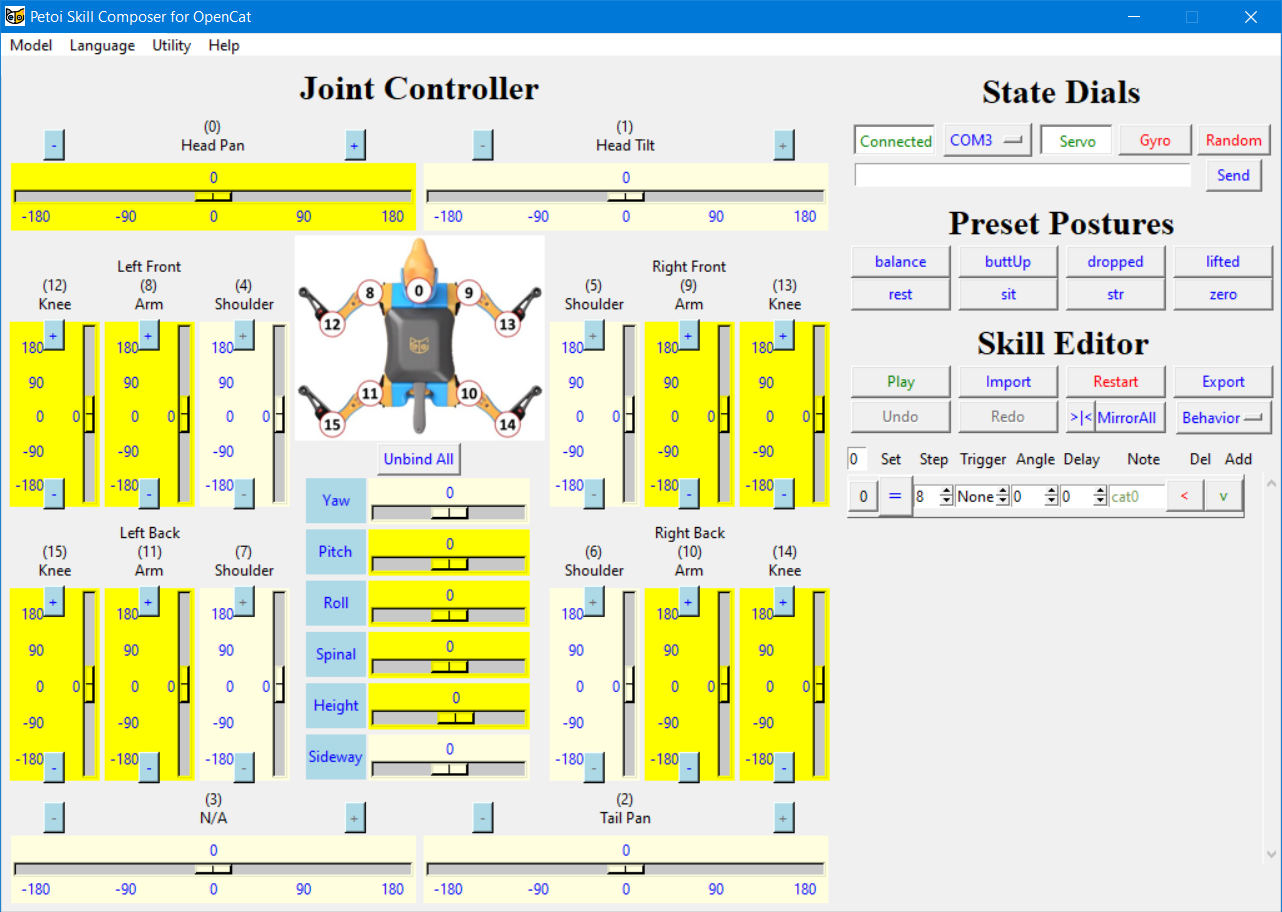The height and width of the screenshot is (912, 1282).
Task: Click the cat0 note field
Action: pos(1137,496)
